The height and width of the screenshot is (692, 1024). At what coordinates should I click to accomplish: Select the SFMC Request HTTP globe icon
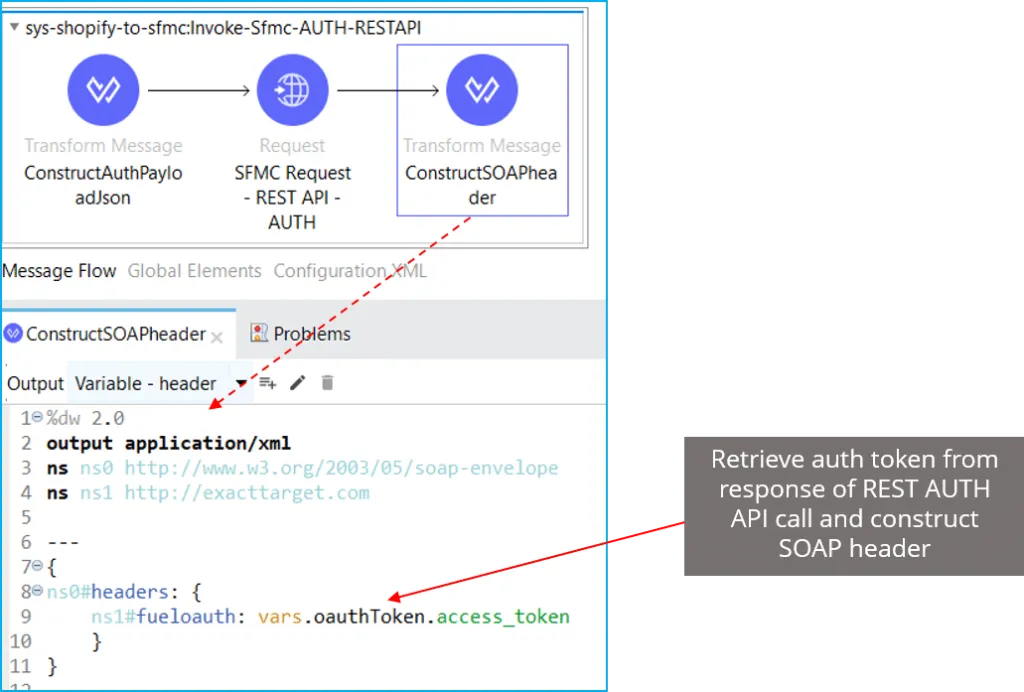coord(292,91)
